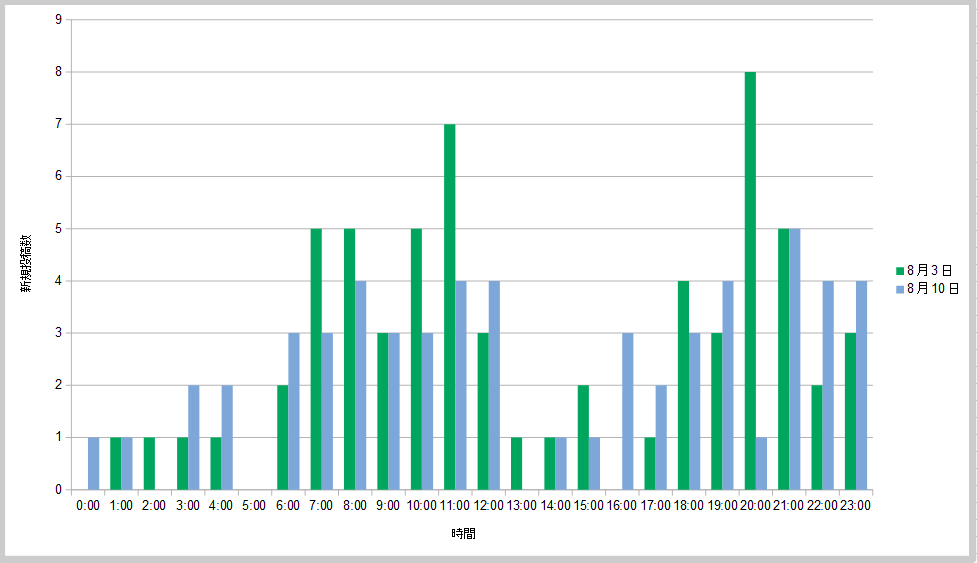
Task: Click the 5:00 label on the time axis
Action: 254,506
